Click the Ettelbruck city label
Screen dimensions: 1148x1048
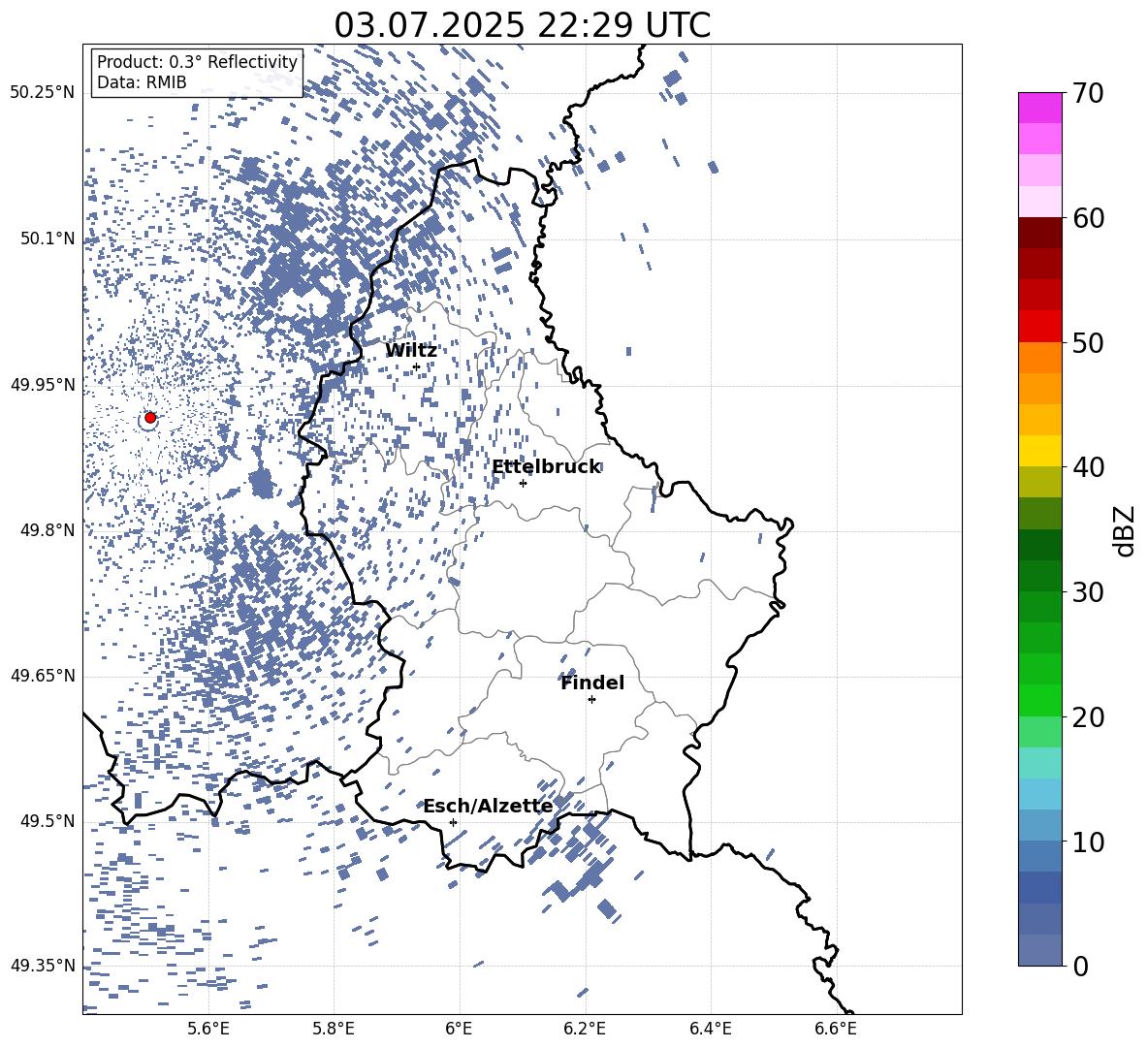[546, 467]
